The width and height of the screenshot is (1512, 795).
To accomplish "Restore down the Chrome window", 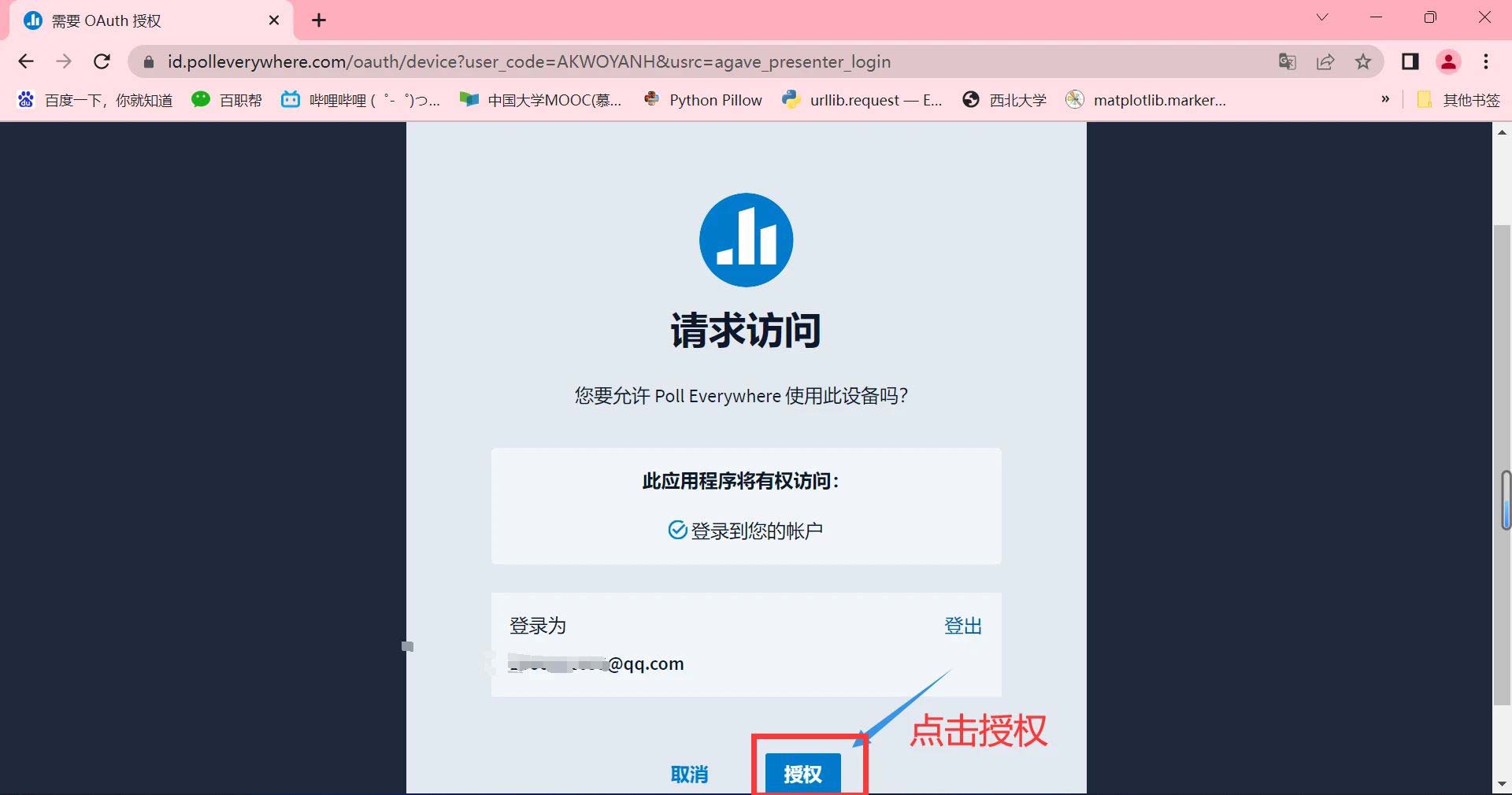I will click(x=1430, y=17).
